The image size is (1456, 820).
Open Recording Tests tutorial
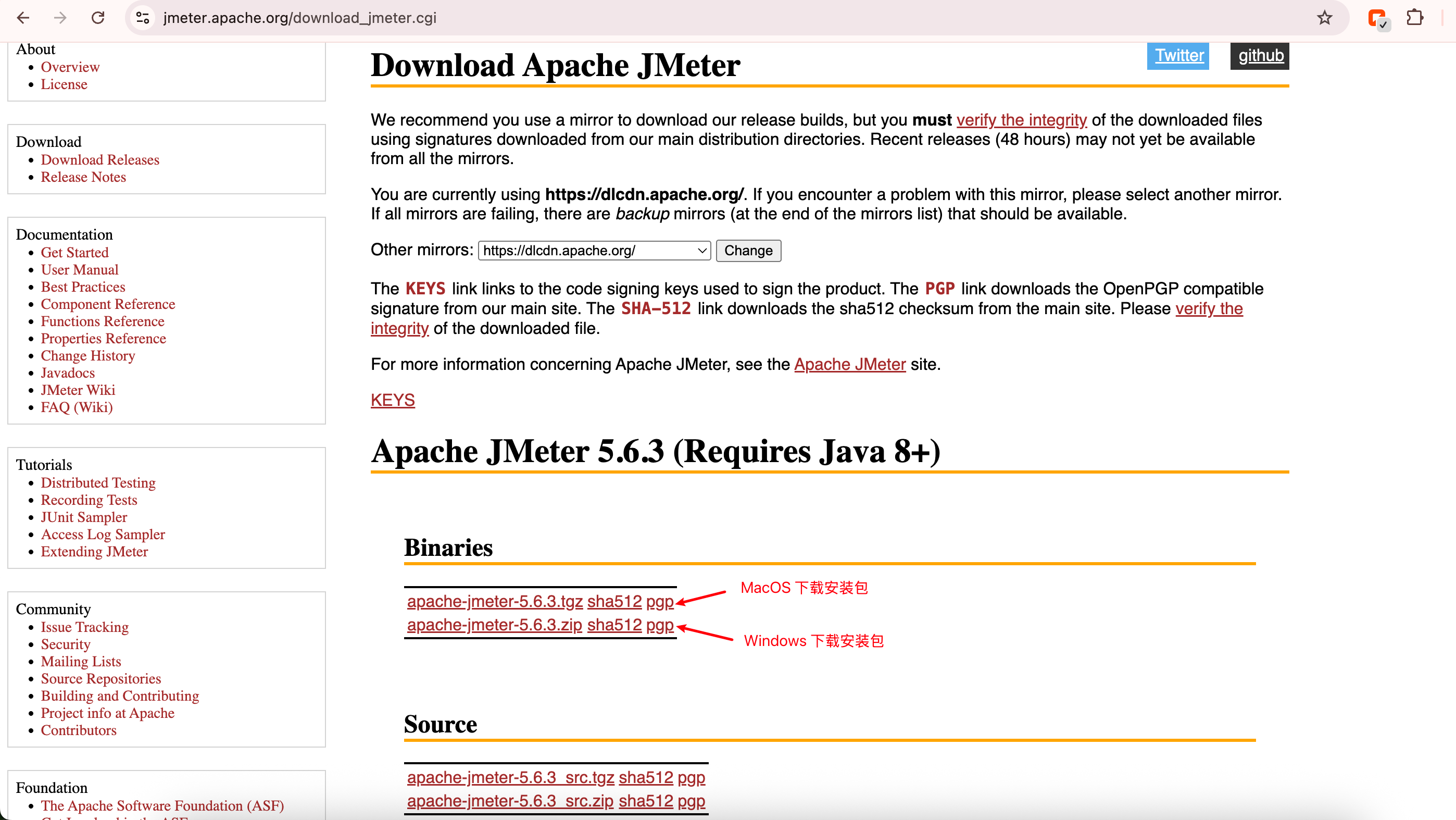pos(89,500)
